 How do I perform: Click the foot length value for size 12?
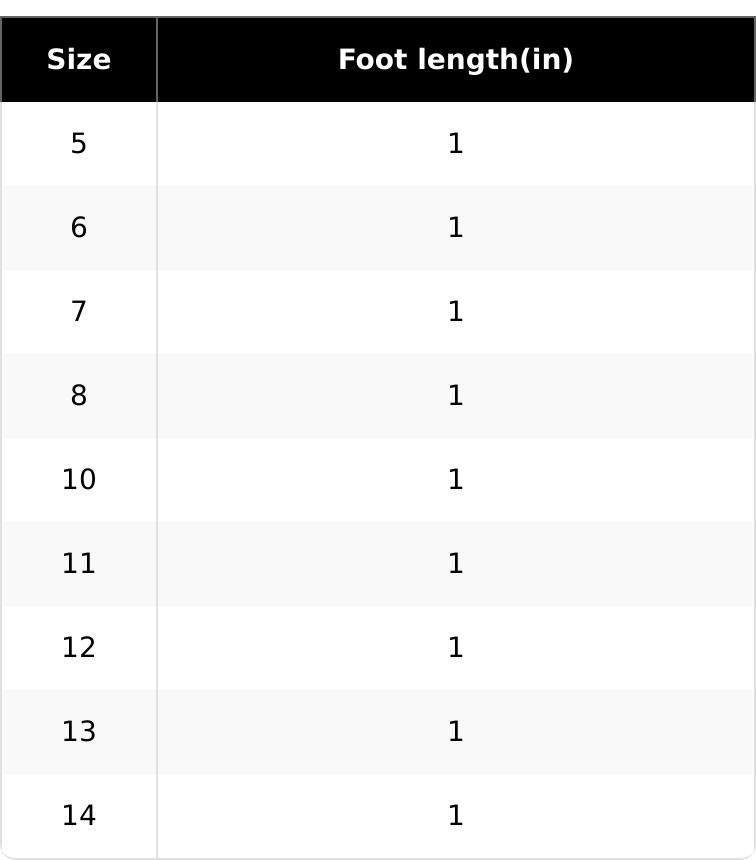(x=455, y=648)
